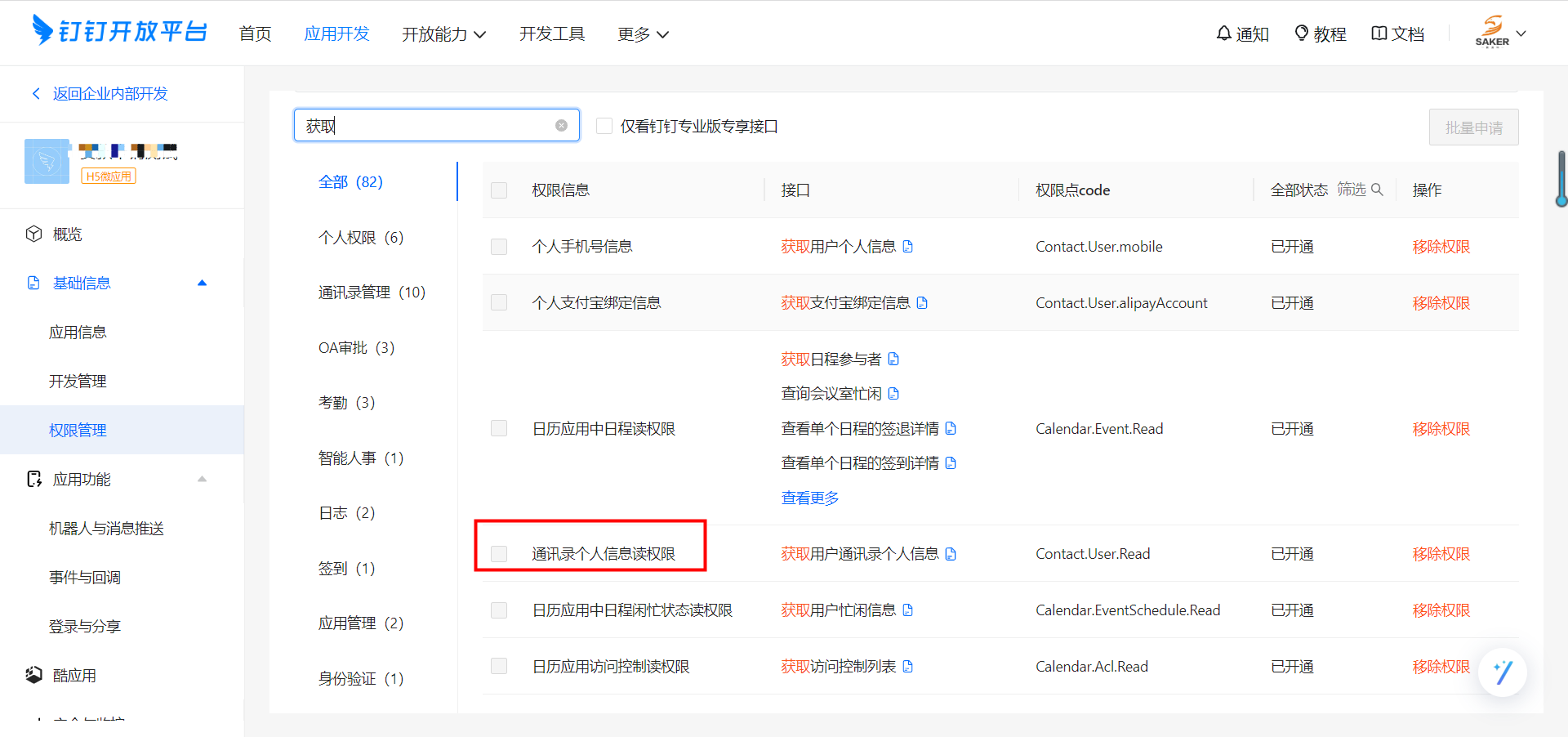Open the tutorial lightbulb icon
Image resolution: width=1568 pixels, height=737 pixels.
coord(1302,33)
